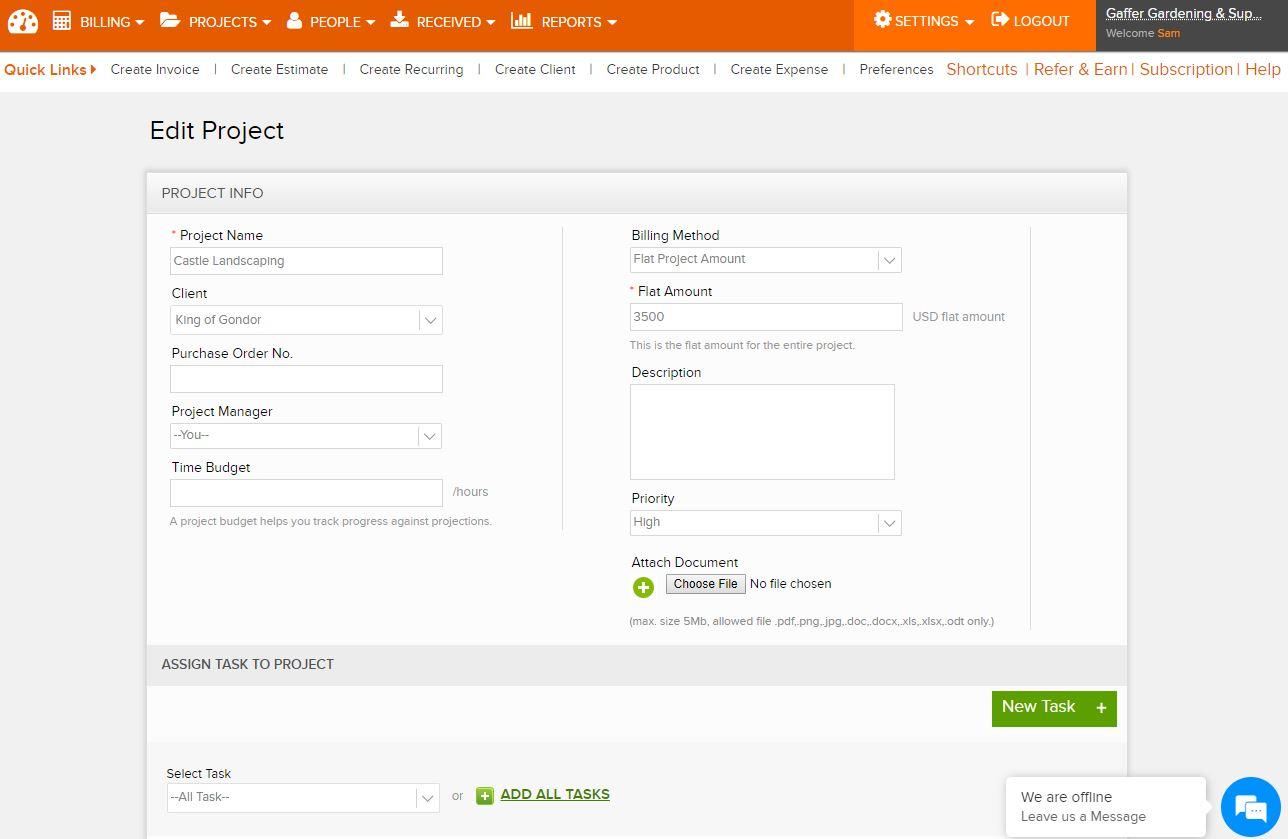The image size is (1288, 839).
Task: Click the green plus icon beside Add All Tasks
Action: pyautogui.click(x=485, y=796)
